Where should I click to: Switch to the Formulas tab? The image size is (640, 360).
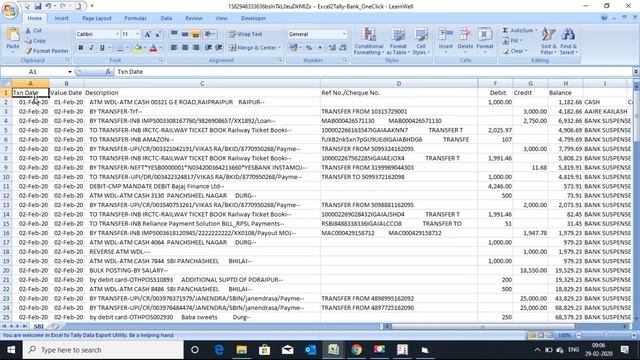click(135, 18)
